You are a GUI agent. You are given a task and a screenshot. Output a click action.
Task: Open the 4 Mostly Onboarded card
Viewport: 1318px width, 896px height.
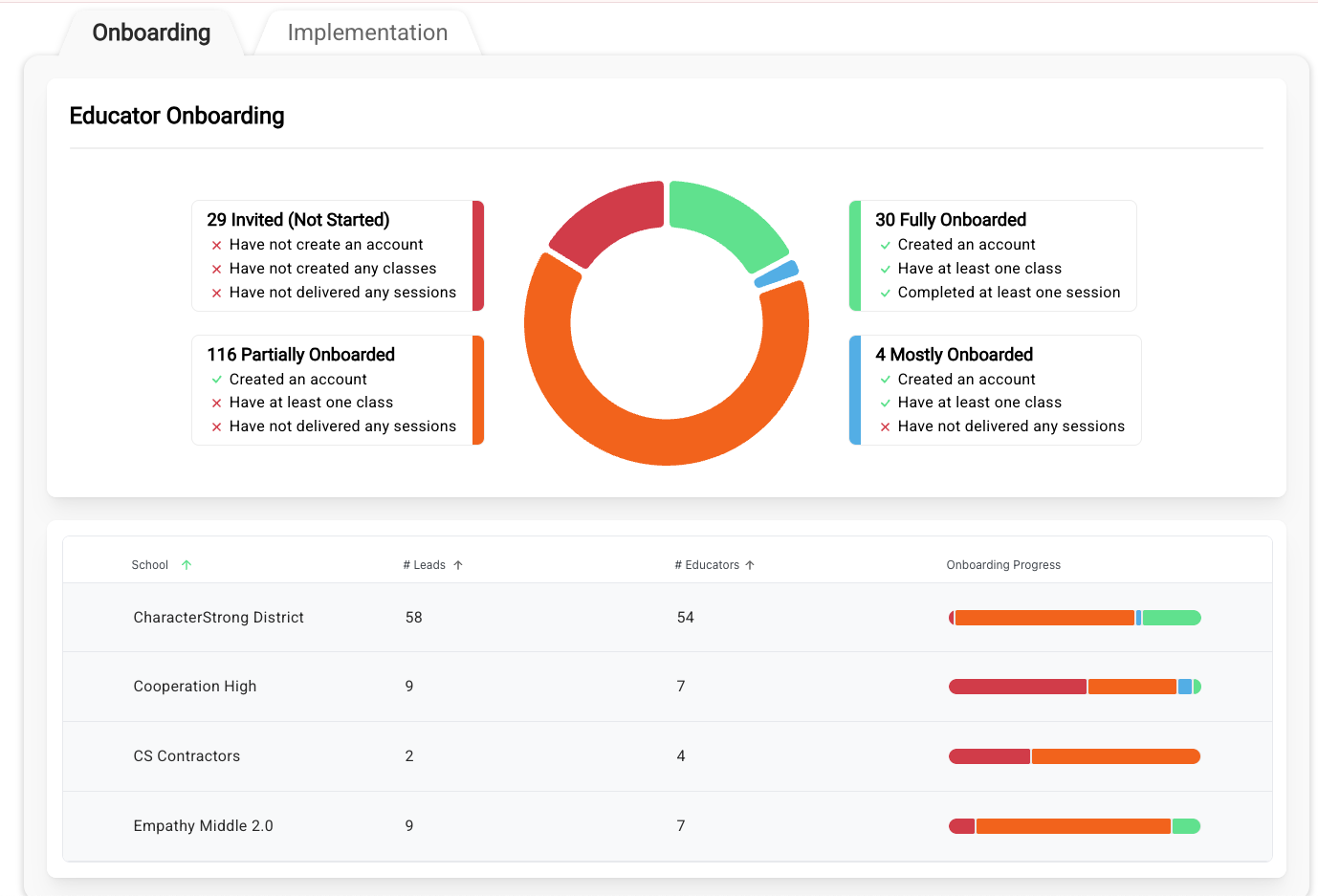coord(995,390)
